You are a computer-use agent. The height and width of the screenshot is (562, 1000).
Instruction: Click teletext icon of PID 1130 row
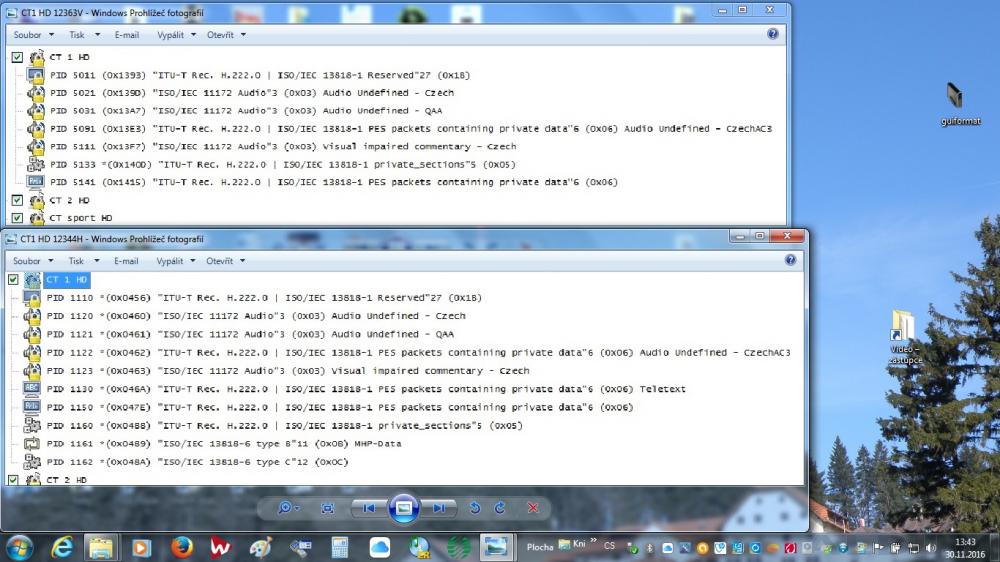(x=32, y=388)
